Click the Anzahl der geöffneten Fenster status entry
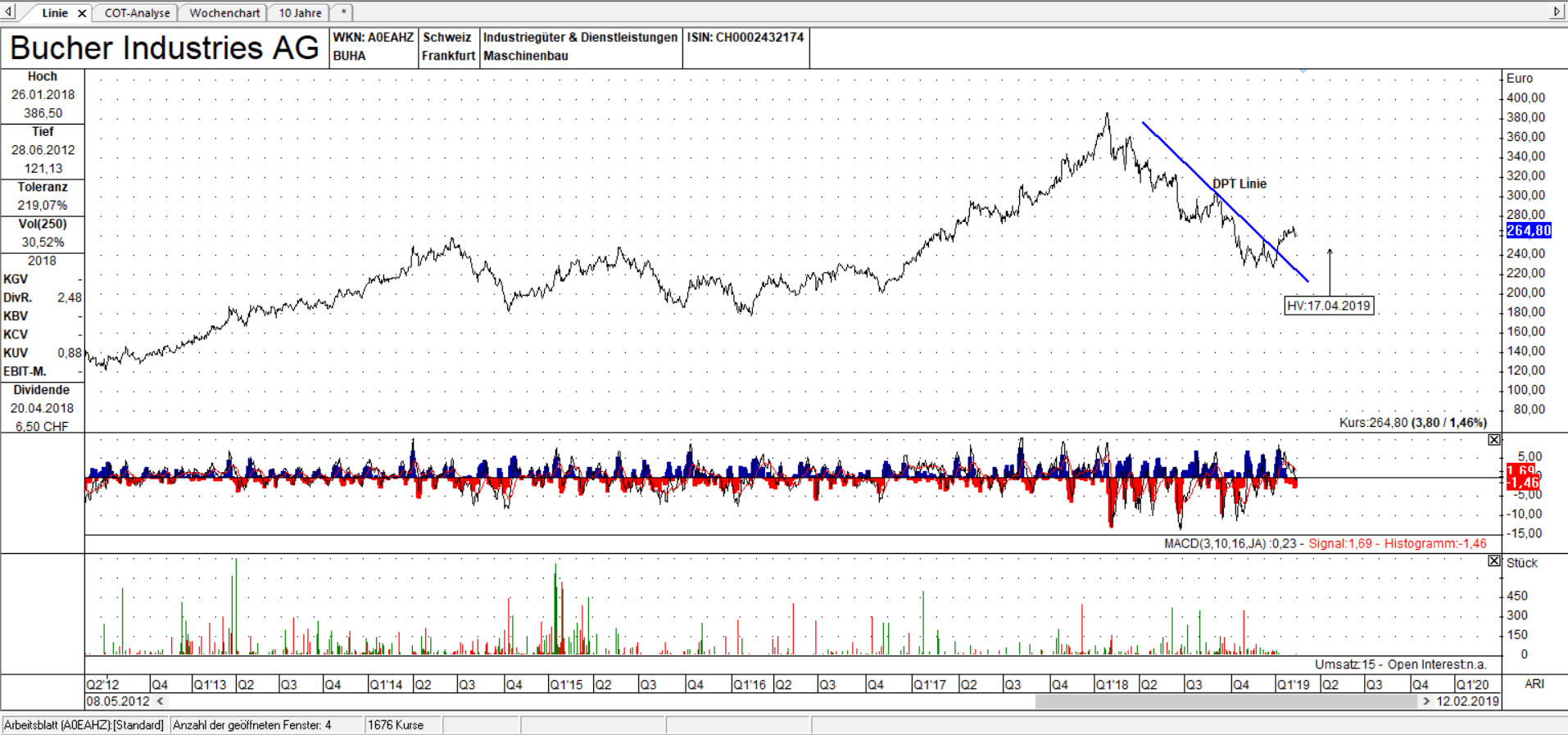The image size is (1568, 735). point(252,725)
